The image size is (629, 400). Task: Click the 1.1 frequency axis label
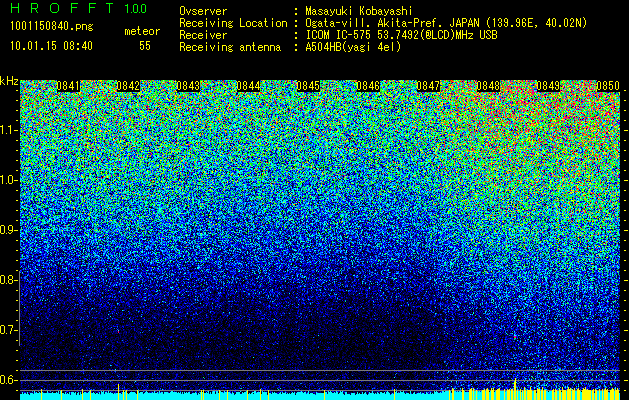click(8, 130)
